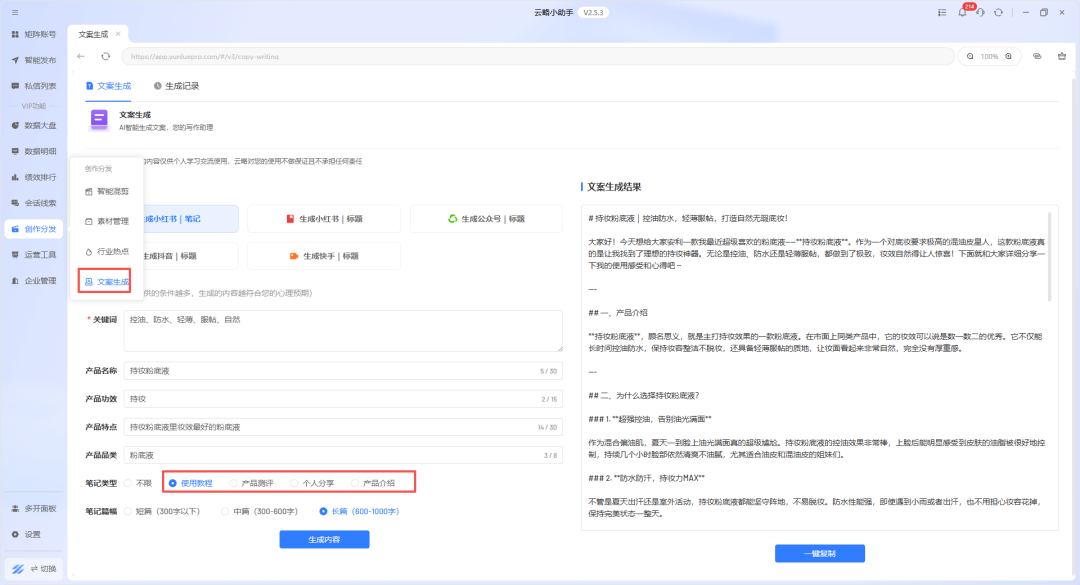Click the link icon in the top-right toolbar
Image resolution: width=1080 pixels, height=585 pixels.
(x=1037, y=56)
